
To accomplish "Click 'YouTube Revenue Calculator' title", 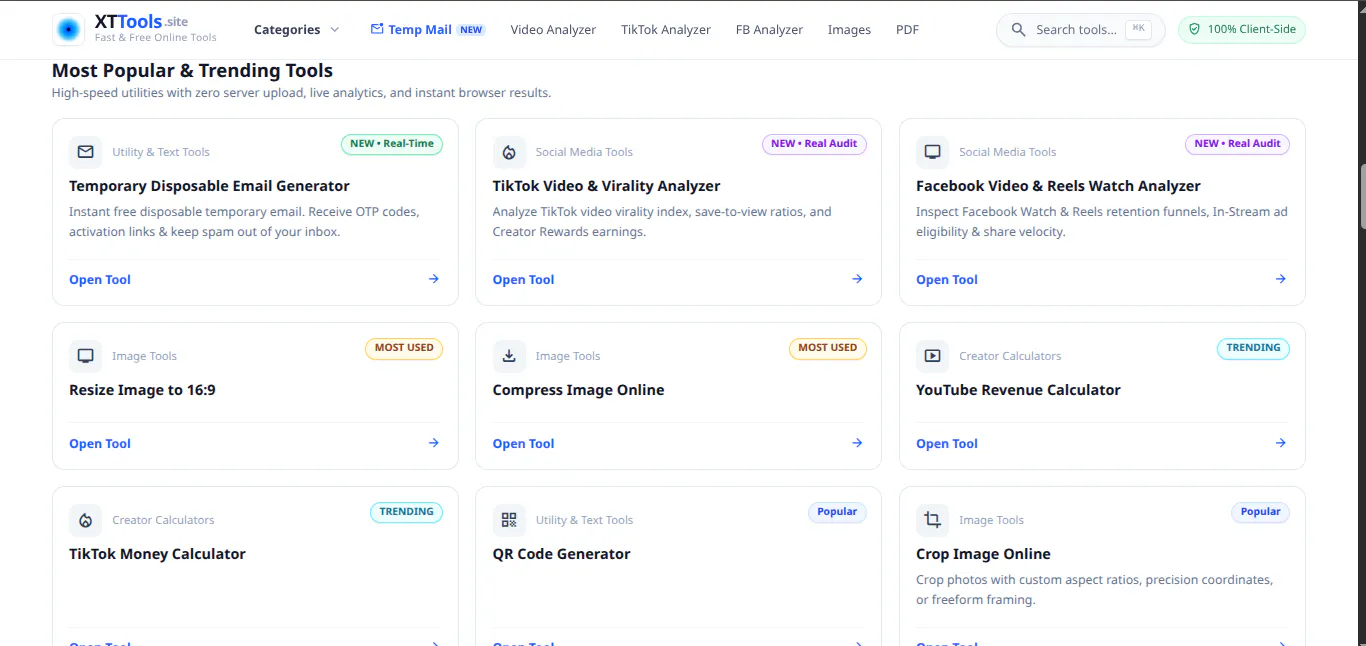I will click(1018, 390).
